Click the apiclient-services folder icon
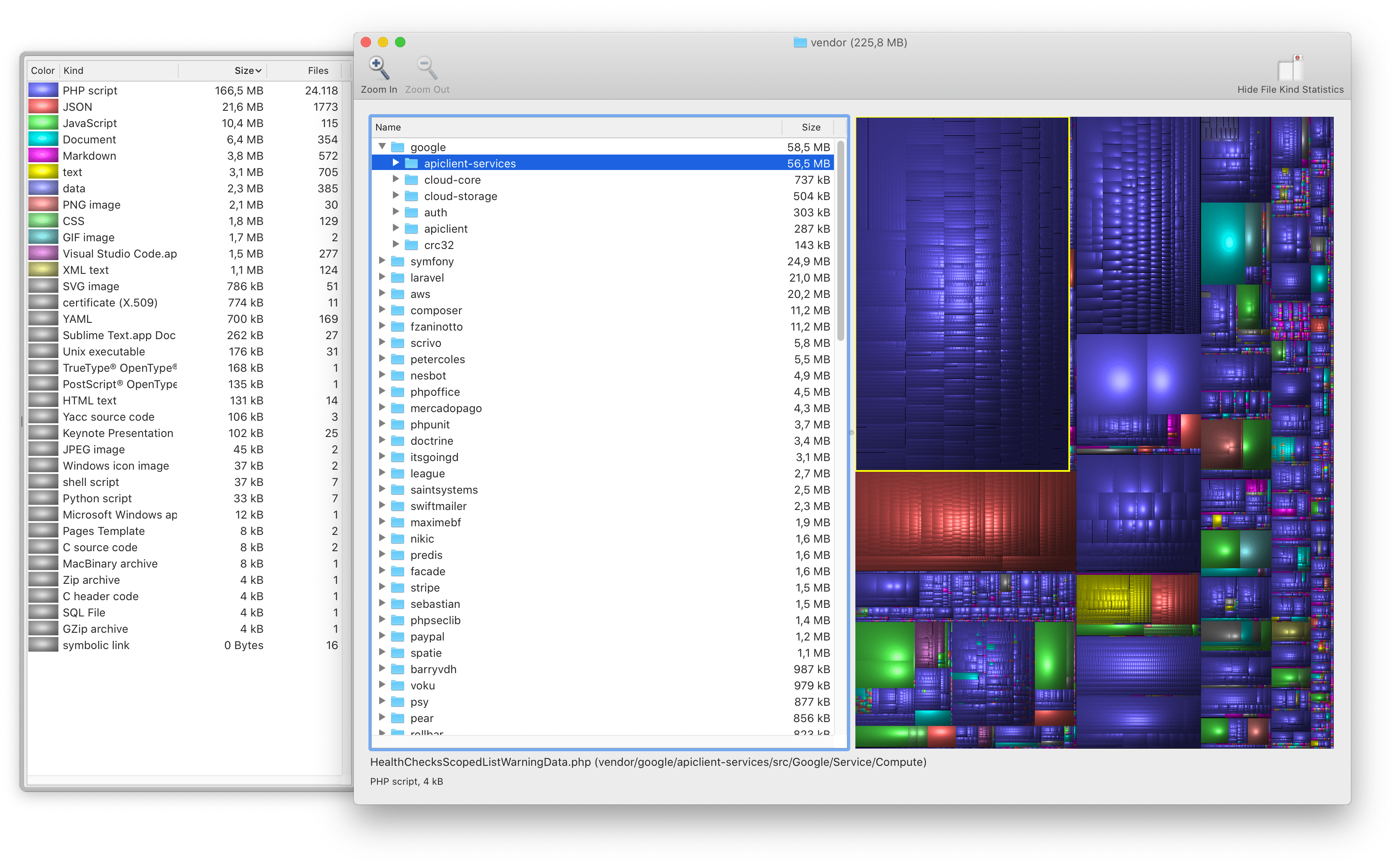Screen dimensions: 1399x868 (x=412, y=163)
